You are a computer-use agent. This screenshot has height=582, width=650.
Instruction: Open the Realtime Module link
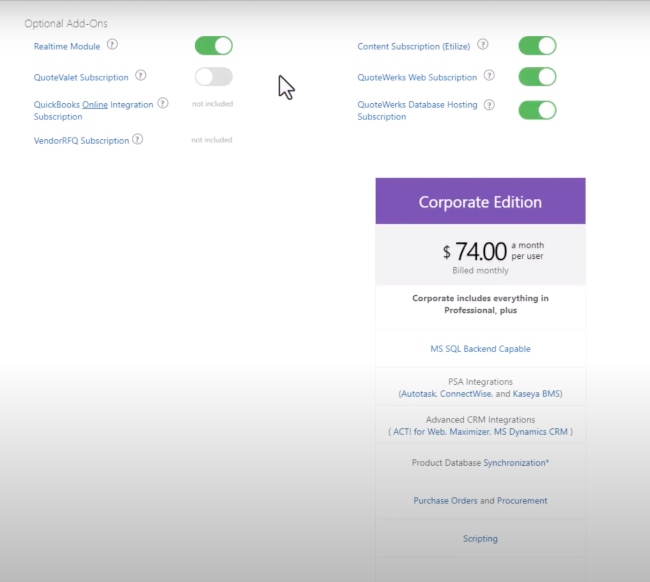click(67, 46)
